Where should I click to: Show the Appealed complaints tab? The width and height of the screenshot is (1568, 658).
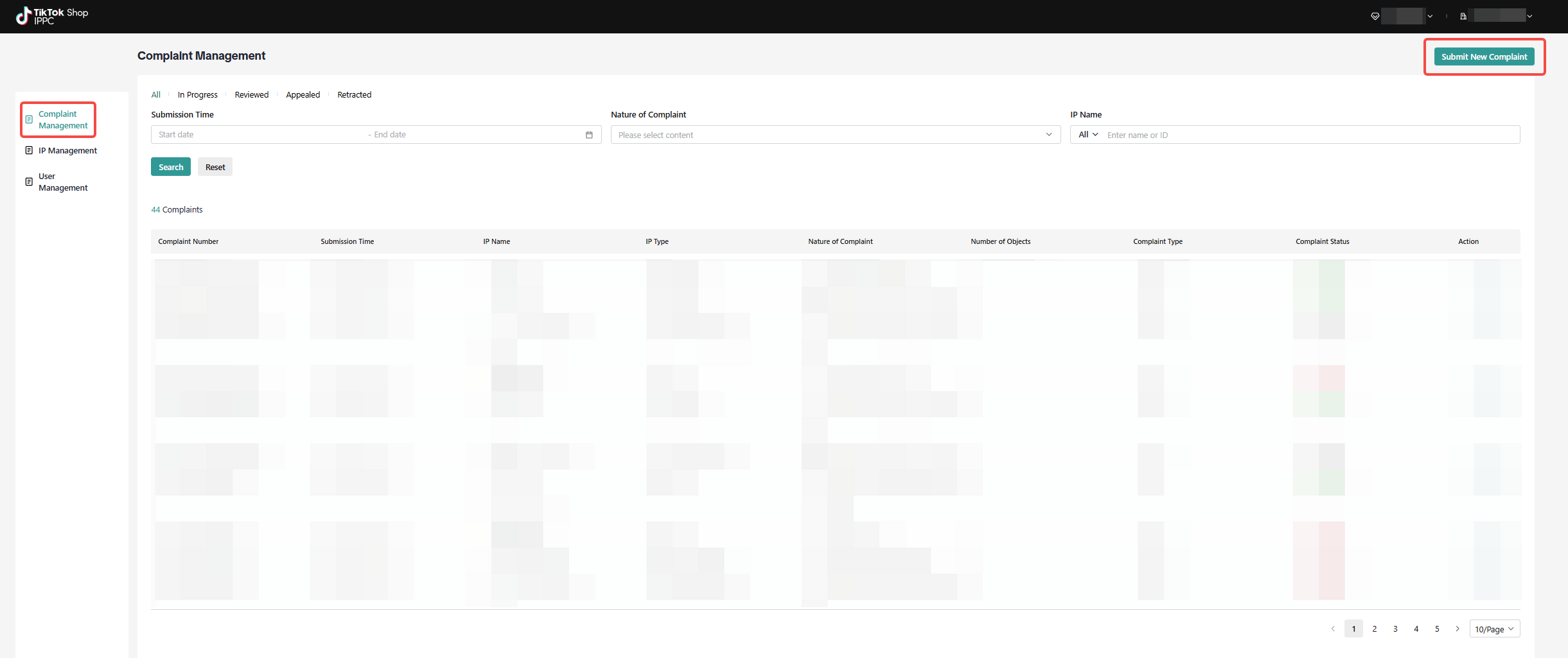303,95
